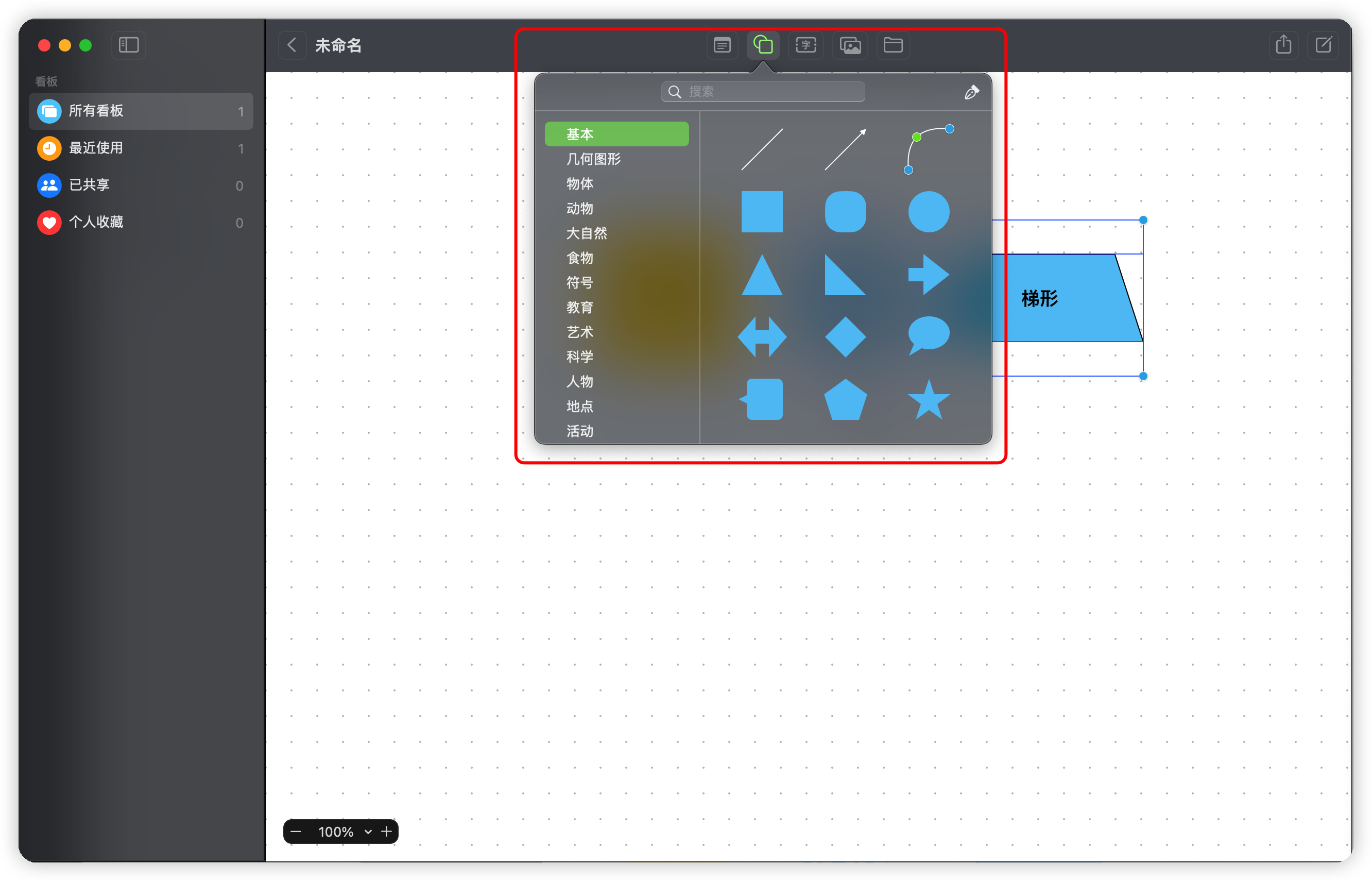Click the back chevron beside 未命名

[291, 45]
